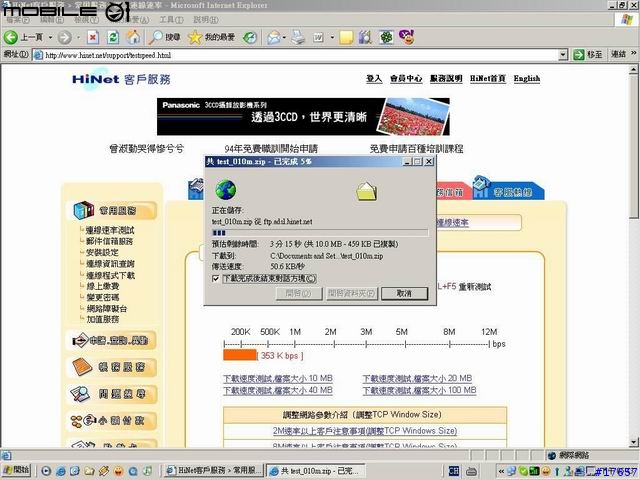Switch to test_010m.zip download taskbar window
The height and width of the screenshot is (480, 640).
pos(315,471)
